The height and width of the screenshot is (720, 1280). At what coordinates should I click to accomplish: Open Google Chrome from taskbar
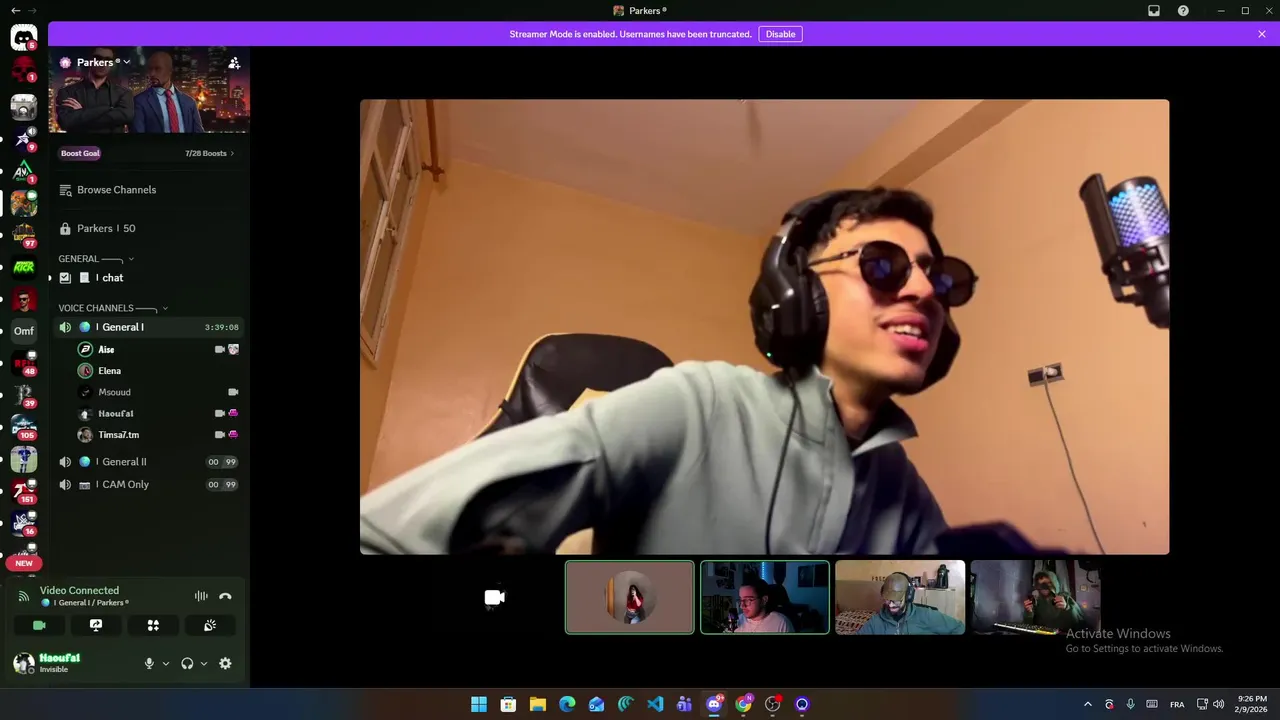[x=743, y=704]
